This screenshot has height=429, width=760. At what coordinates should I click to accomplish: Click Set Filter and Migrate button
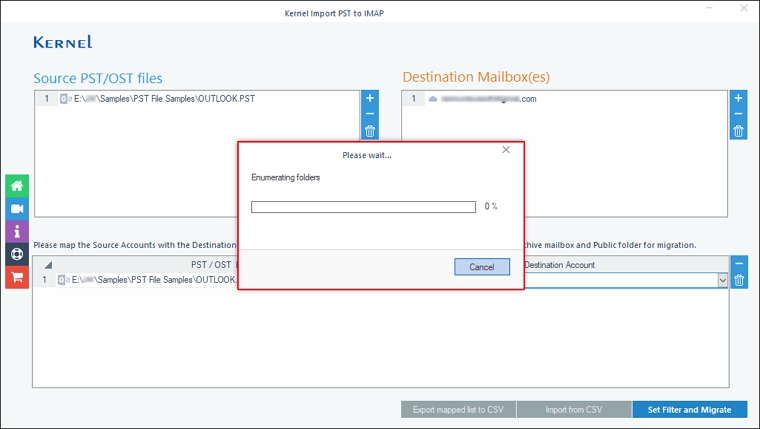point(689,410)
